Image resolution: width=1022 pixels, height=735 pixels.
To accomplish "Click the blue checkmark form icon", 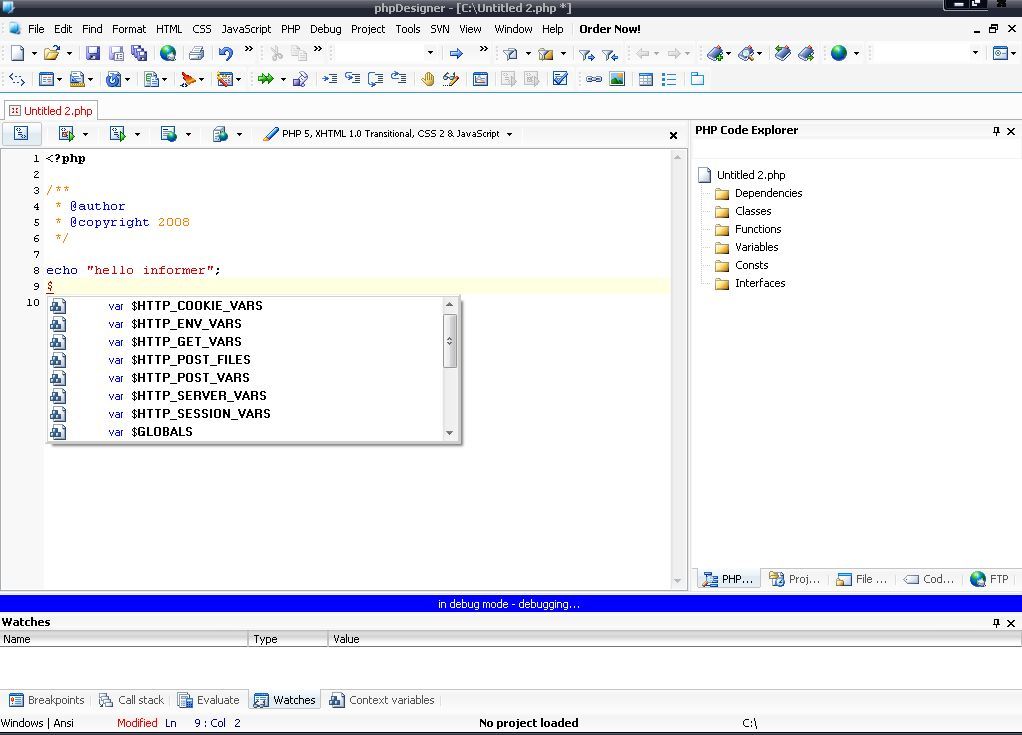I will tap(560, 79).
